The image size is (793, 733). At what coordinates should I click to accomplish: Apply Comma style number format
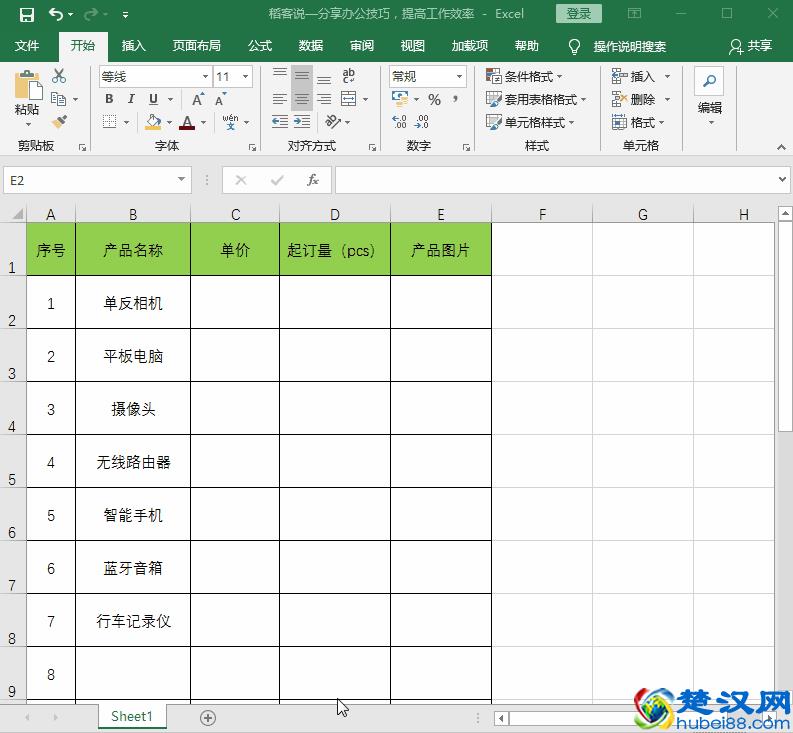(x=456, y=99)
